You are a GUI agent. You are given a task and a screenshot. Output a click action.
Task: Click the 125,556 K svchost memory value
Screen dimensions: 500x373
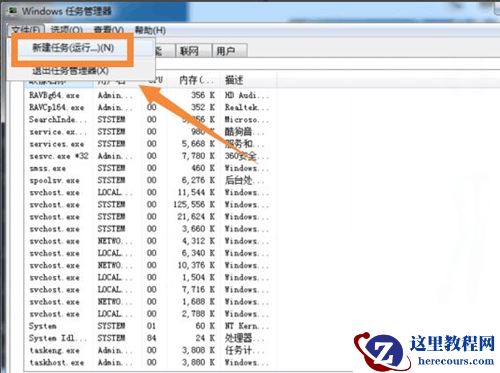194,204
